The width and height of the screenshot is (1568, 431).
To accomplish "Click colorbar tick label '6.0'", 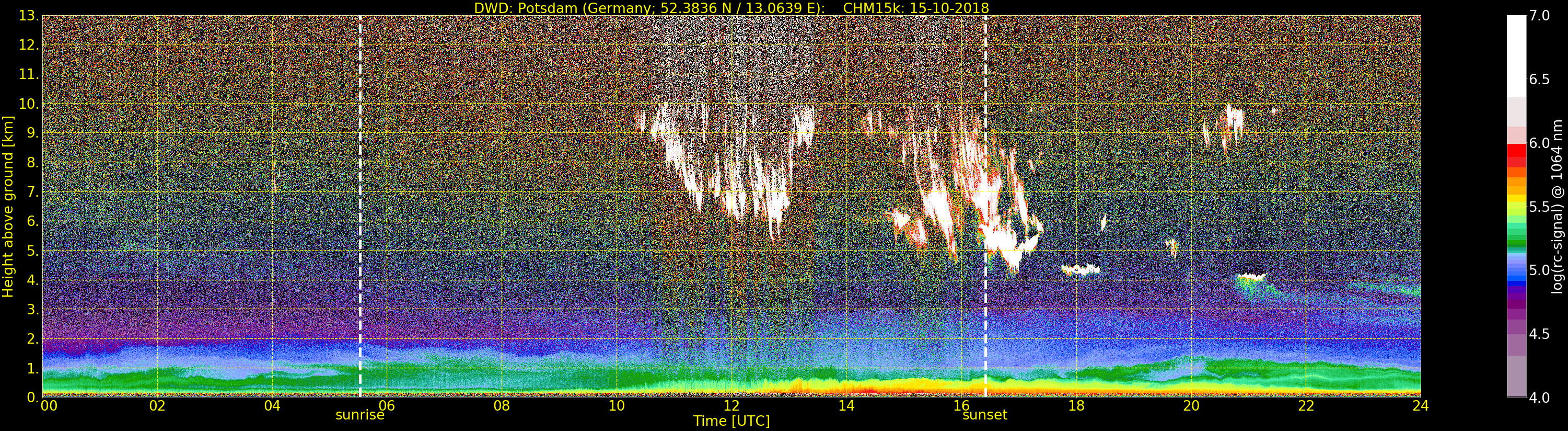I will coord(1539,143).
